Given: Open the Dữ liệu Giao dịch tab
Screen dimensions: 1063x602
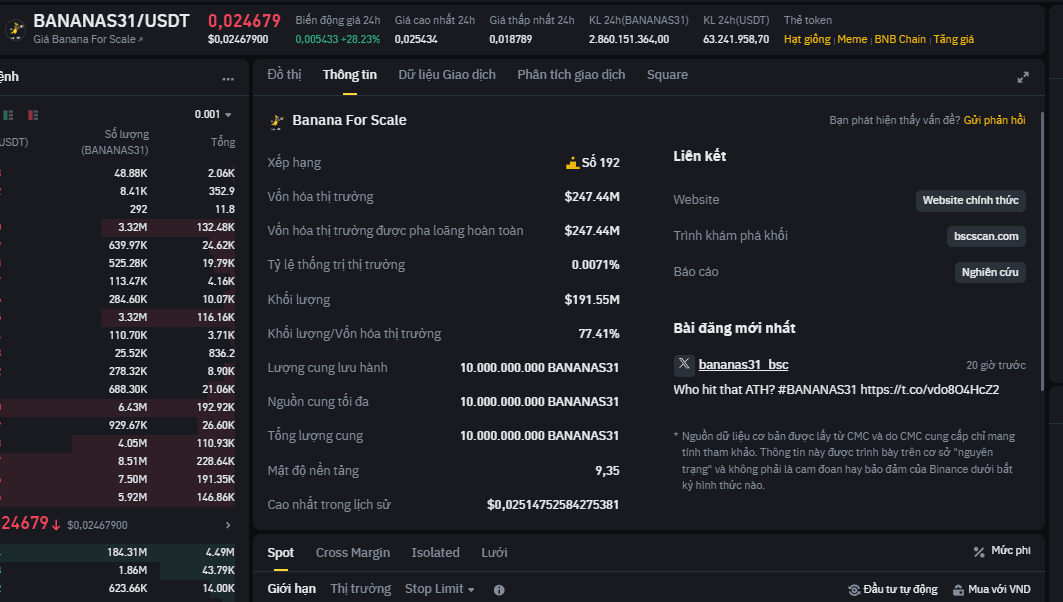Looking at the screenshot, I should (447, 75).
